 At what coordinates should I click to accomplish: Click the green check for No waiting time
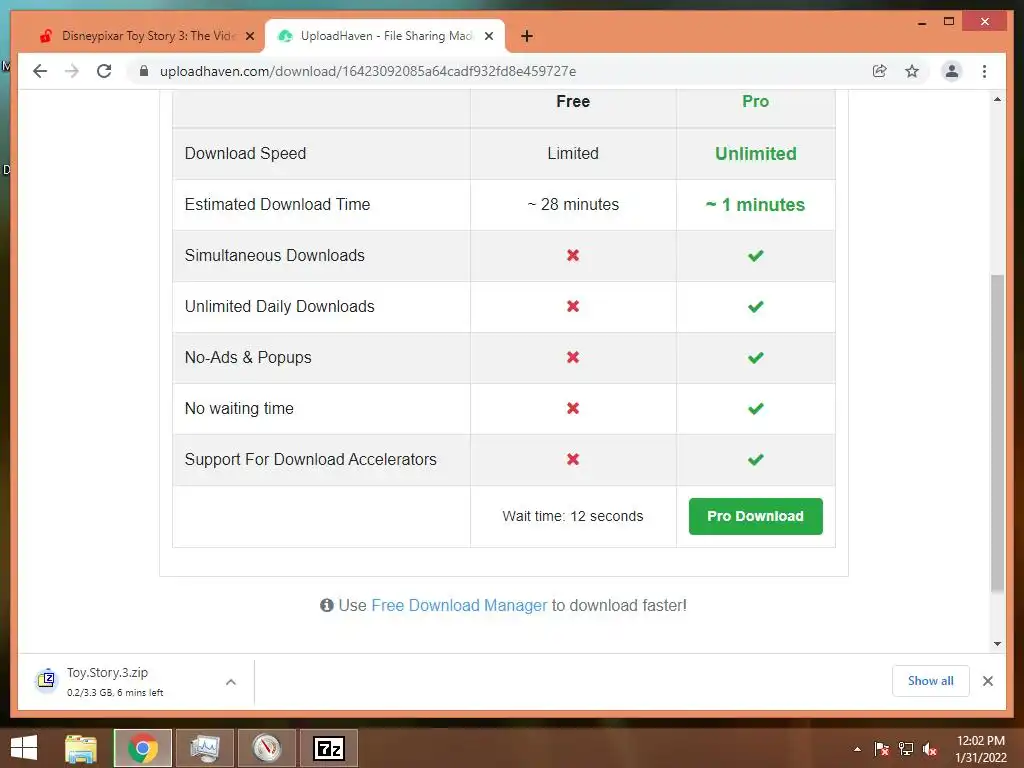(756, 408)
